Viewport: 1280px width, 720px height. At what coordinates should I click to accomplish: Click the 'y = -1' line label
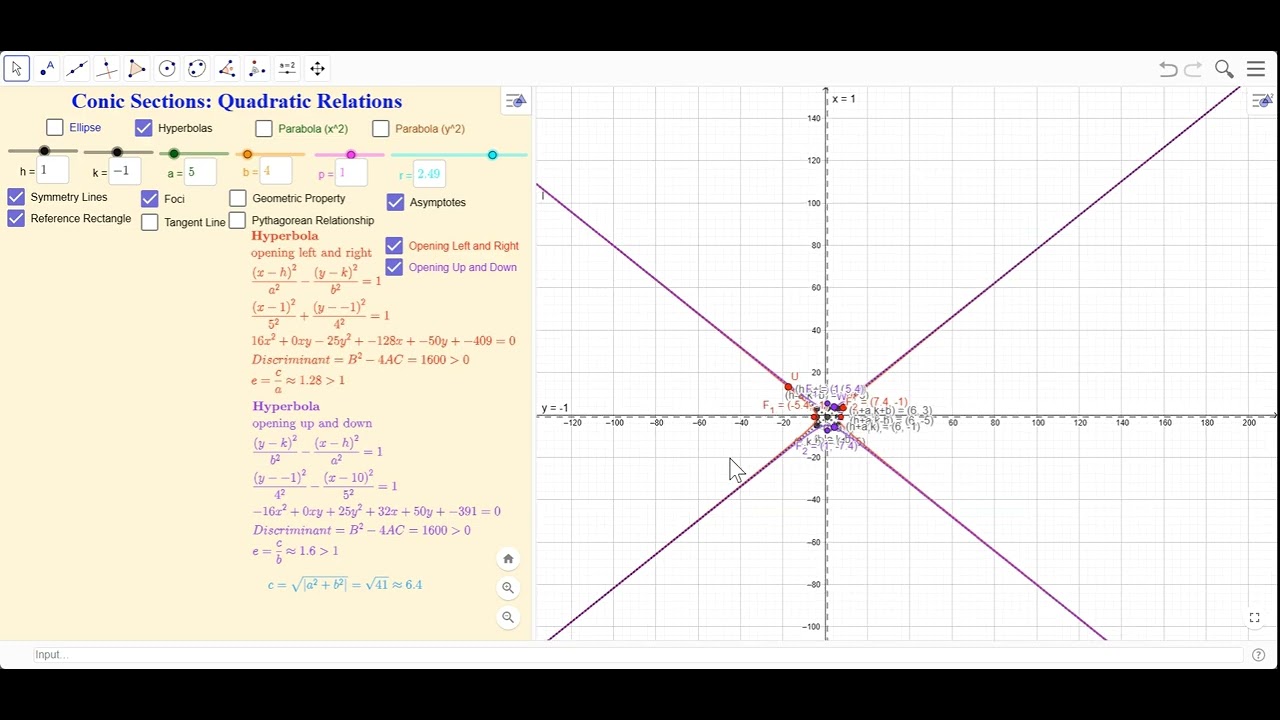(x=555, y=408)
